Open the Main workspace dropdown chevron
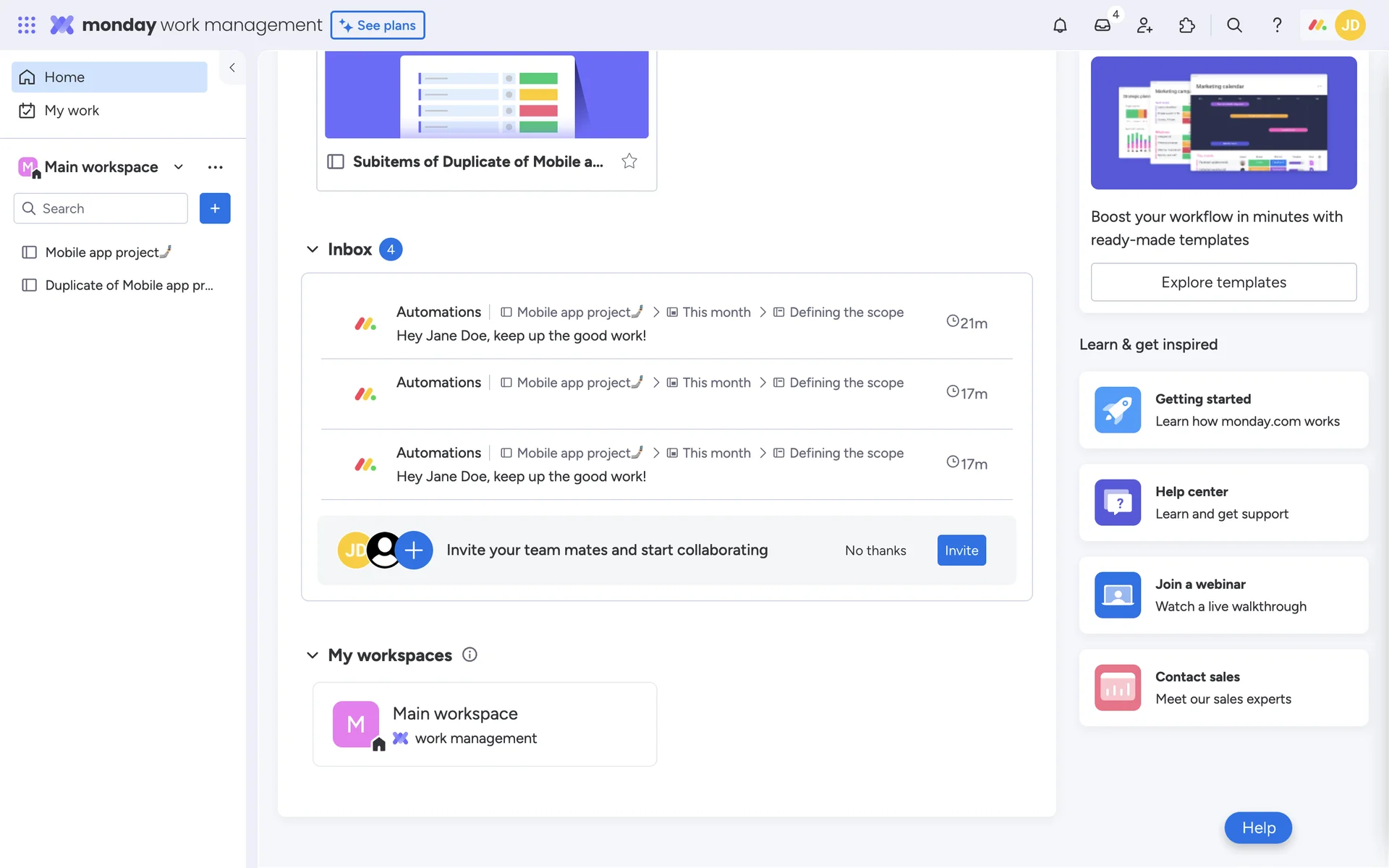Viewport: 1389px width, 868px height. (x=179, y=167)
